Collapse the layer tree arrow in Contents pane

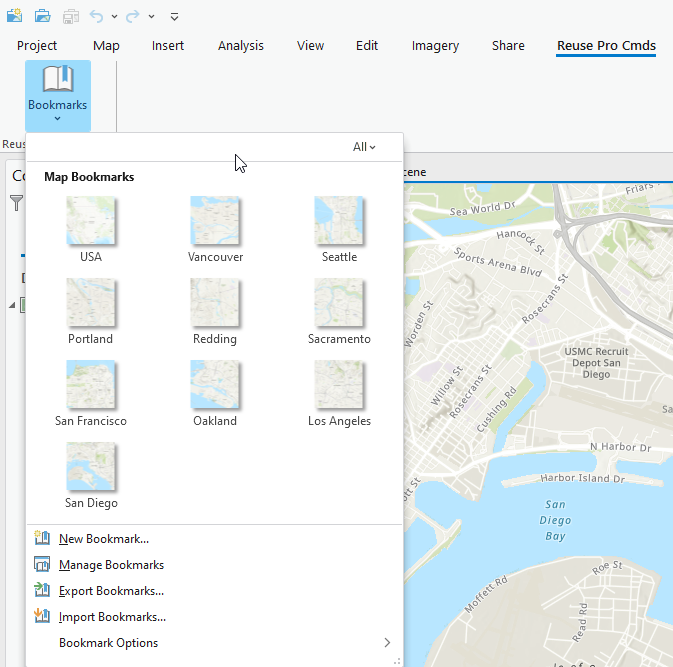point(12,305)
